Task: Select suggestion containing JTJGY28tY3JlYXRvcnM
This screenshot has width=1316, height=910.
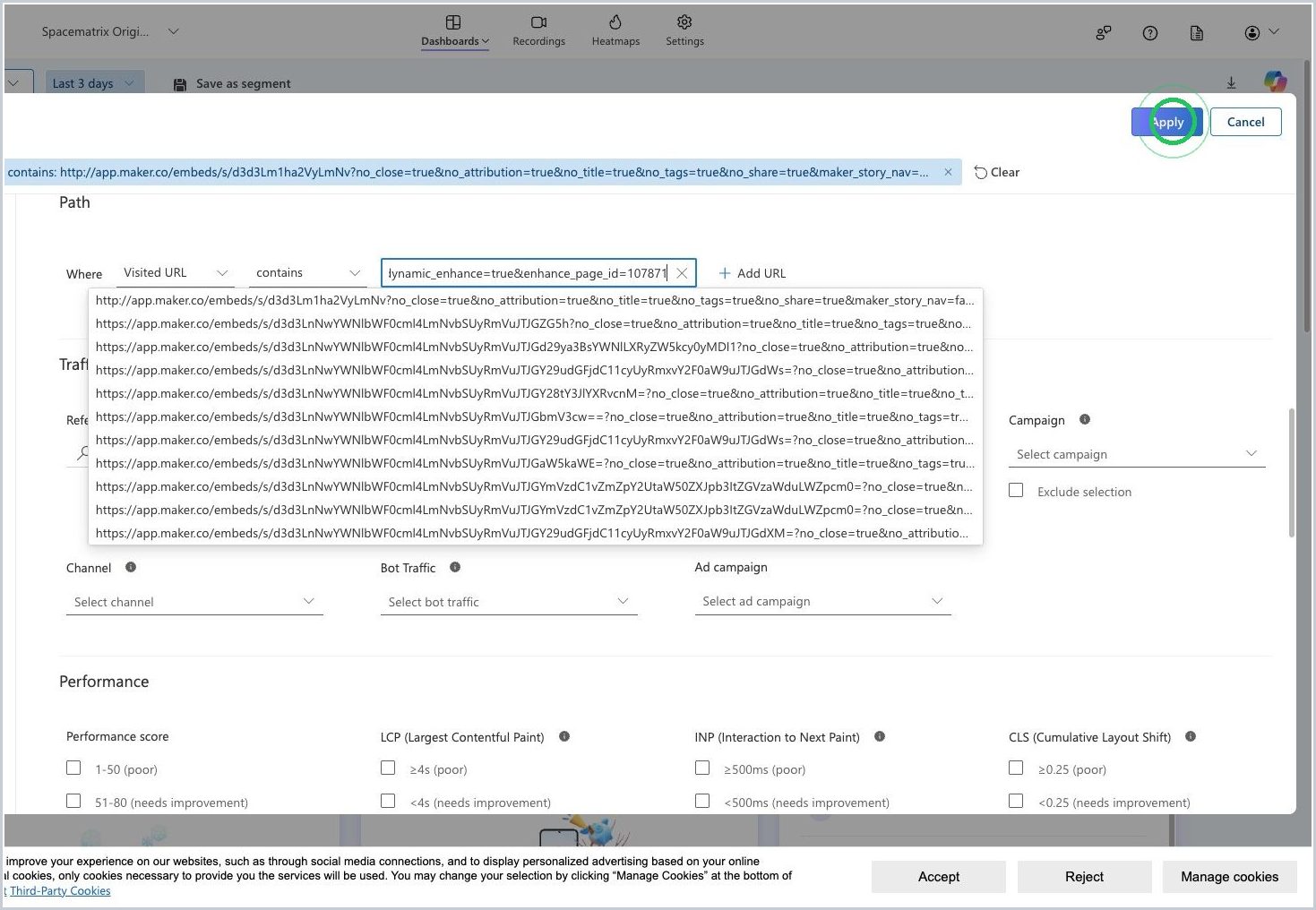Action: pos(535,393)
